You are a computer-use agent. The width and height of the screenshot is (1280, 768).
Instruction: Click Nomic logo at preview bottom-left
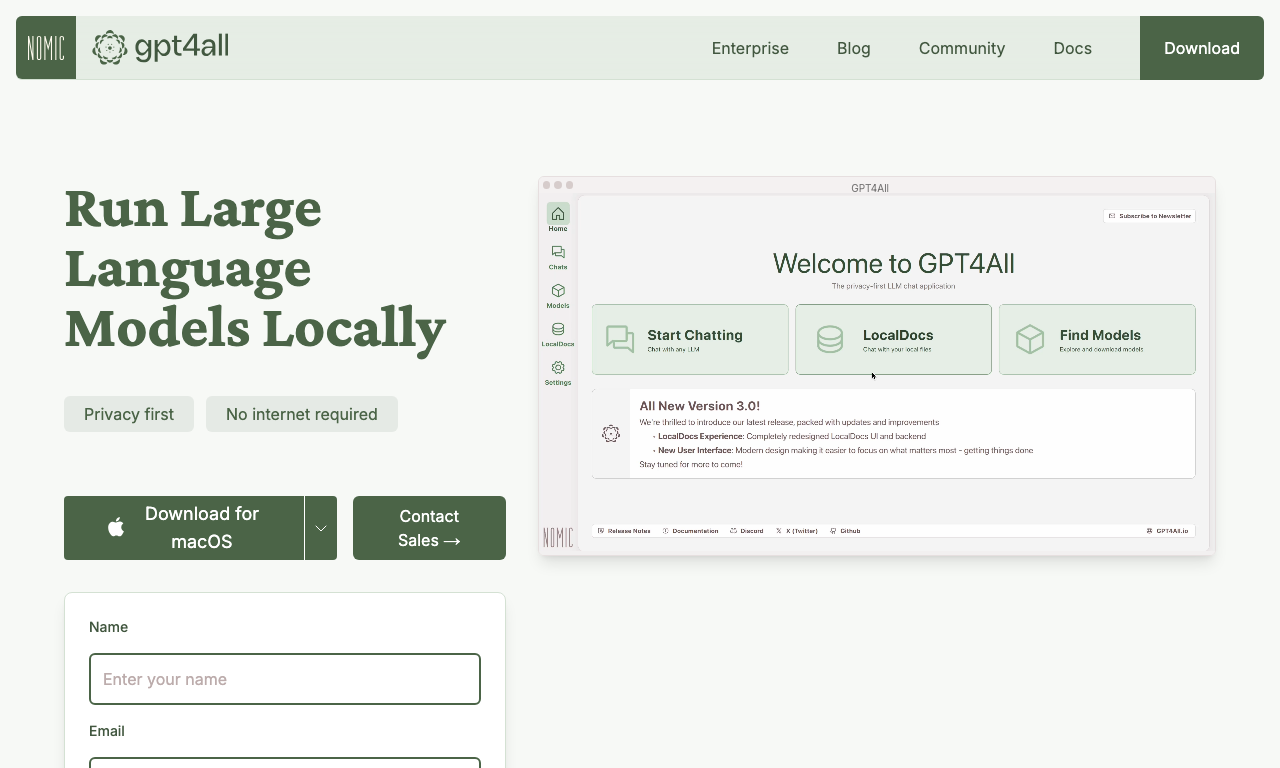[558, 537]
